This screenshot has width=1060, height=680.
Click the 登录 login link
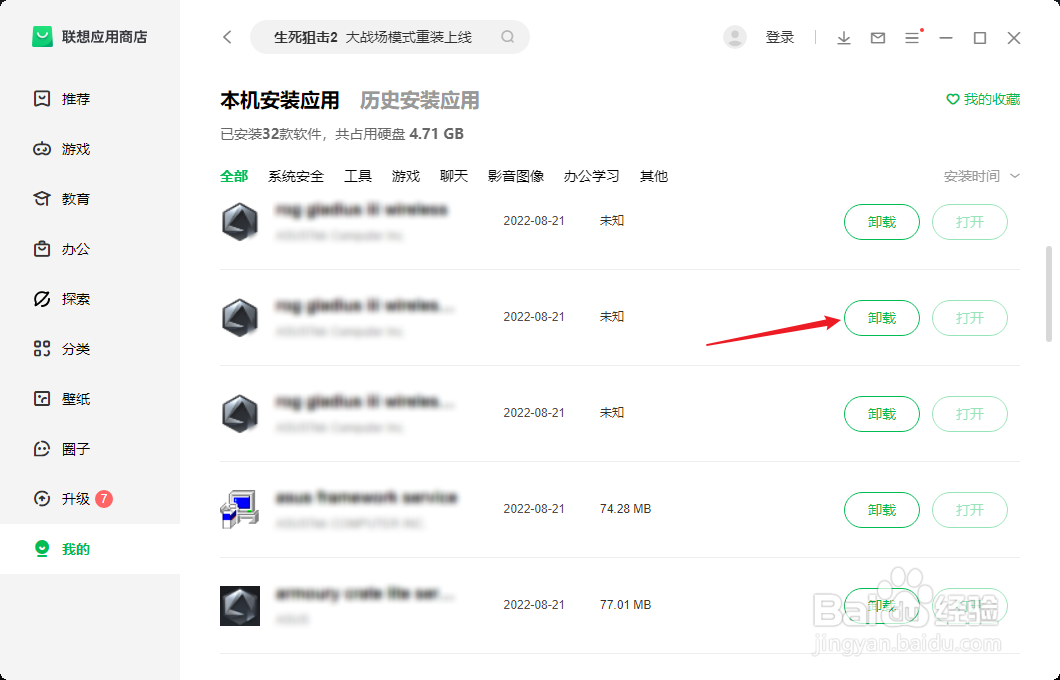pos(779,38)
